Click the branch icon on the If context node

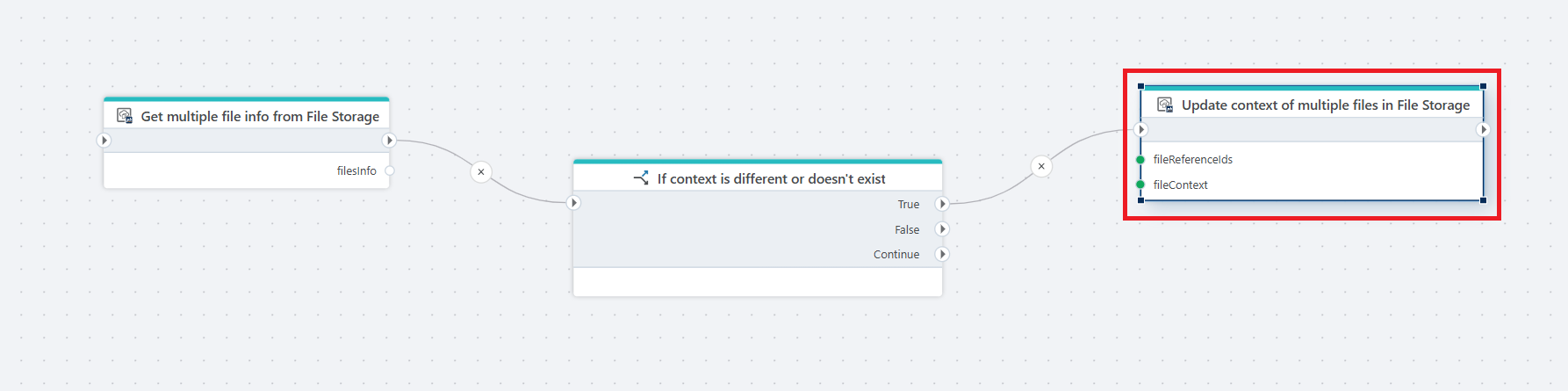tap(641, 178)
